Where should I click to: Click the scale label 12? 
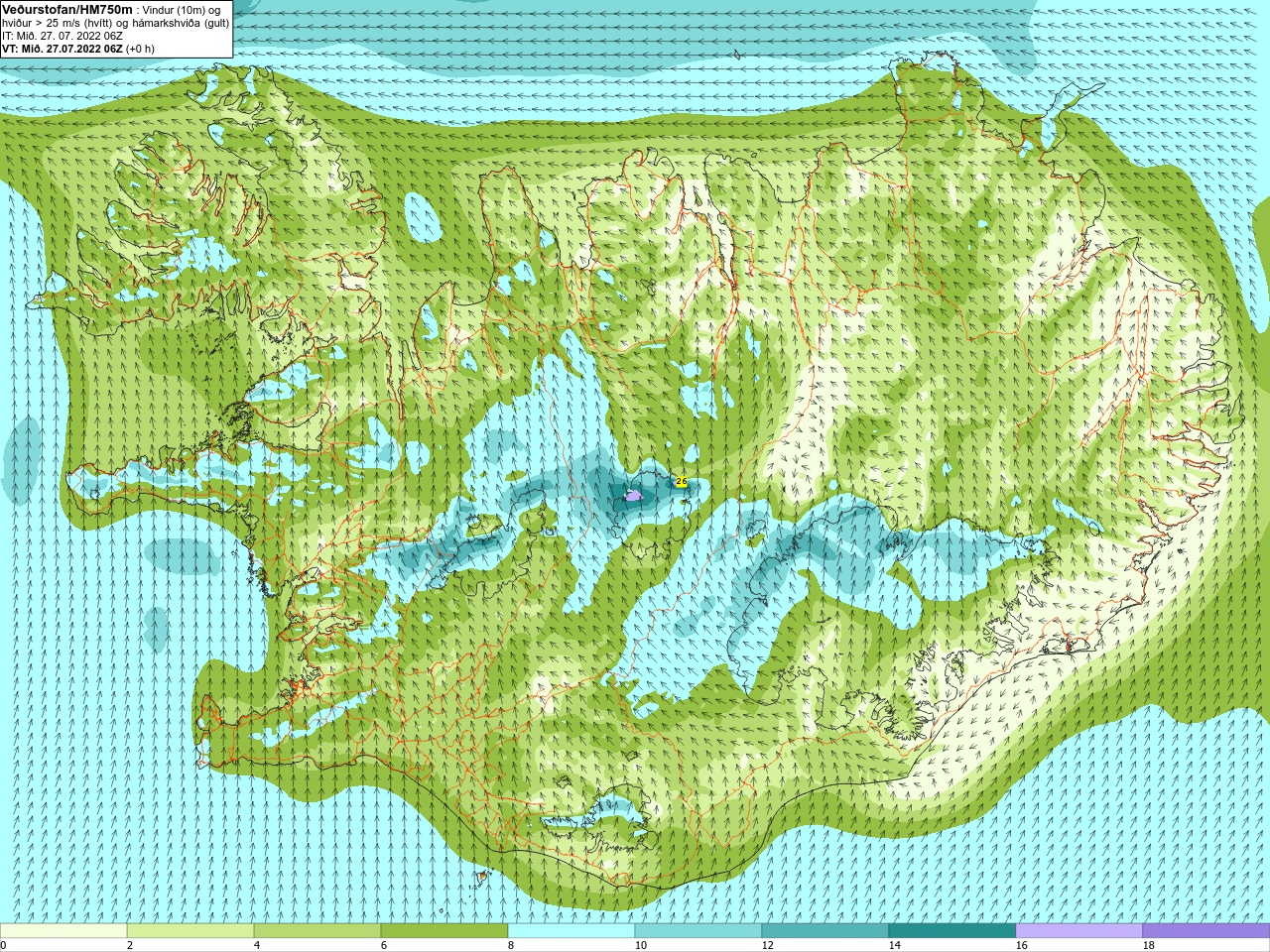coord(767,945)
